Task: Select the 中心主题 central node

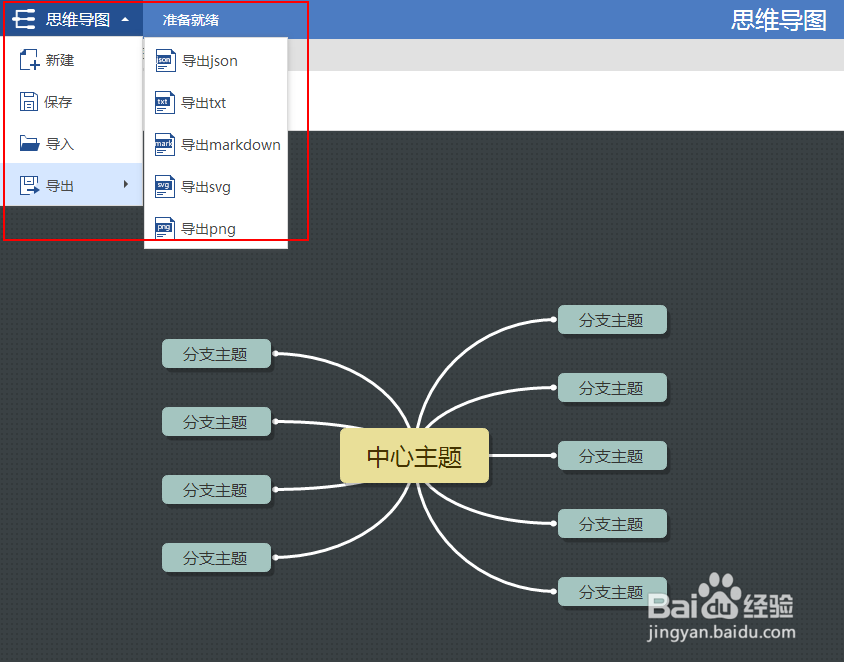Action: (x=414, y=456)
